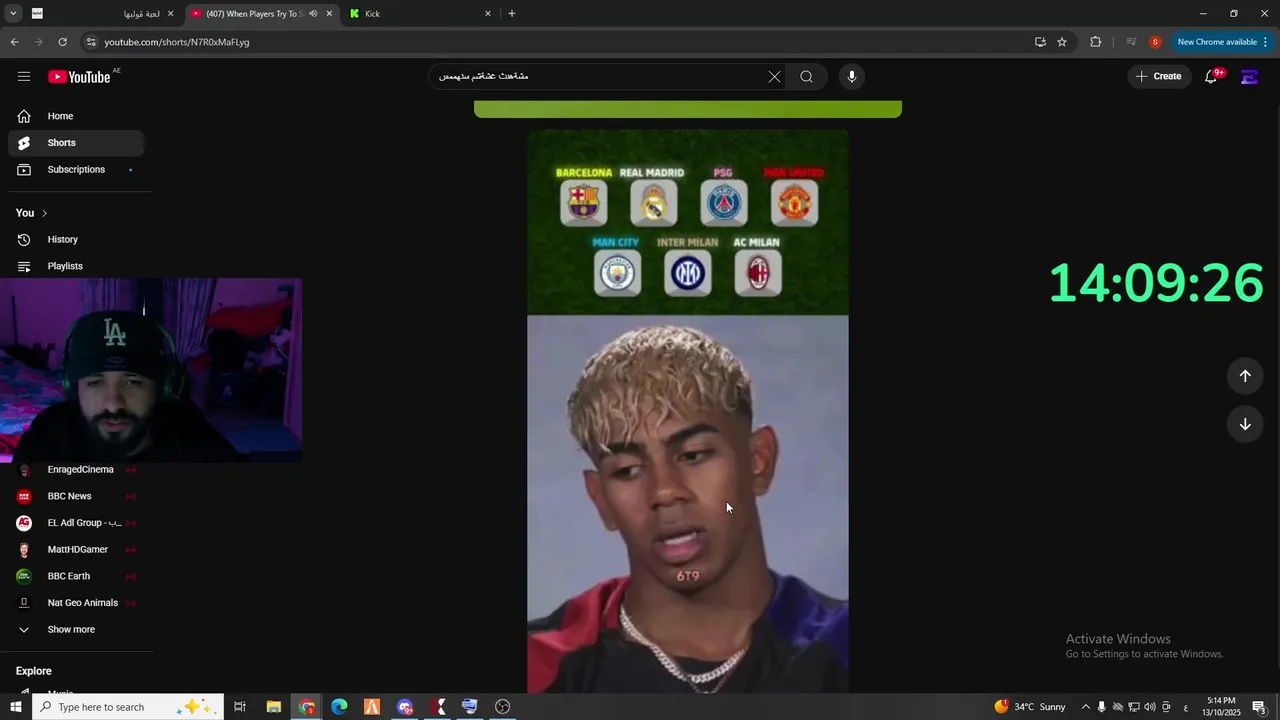Image resolution: width=1280 pixels, height=720 pixels.
Task: Open Subscriptions in sidebar
Action: (75, 170)
